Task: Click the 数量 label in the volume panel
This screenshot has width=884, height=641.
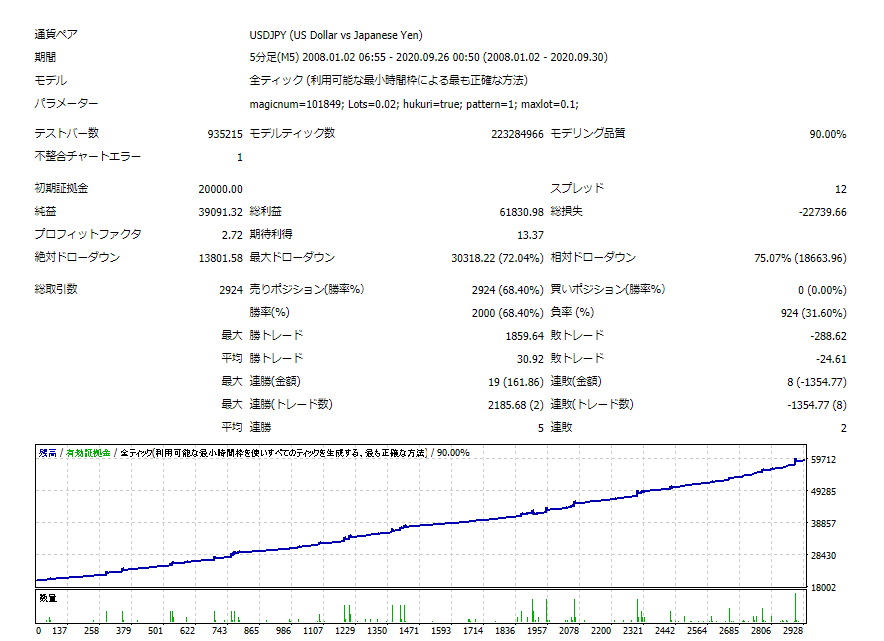Action: (47, 597)
